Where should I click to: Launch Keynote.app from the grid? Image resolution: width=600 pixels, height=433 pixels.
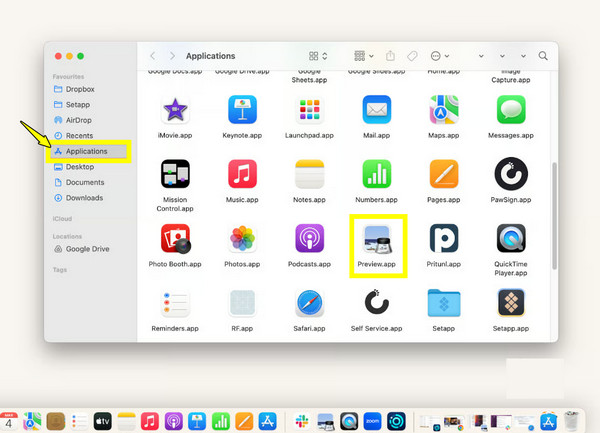click(243, 110)
